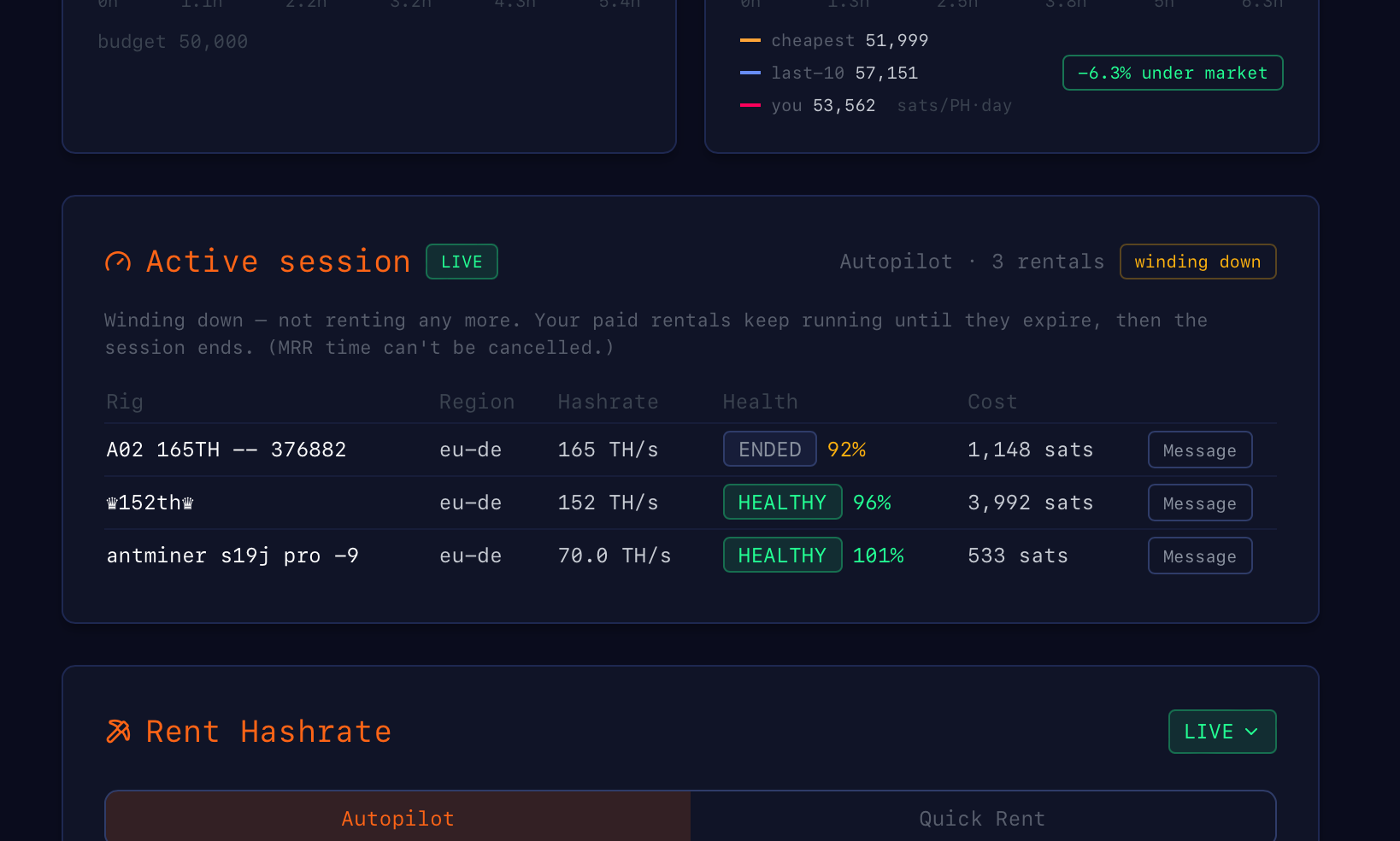Select rig name ♛152th♛
Image resolution: width=1400 pixels, height=841 pixels.
[x=150, y=503]
